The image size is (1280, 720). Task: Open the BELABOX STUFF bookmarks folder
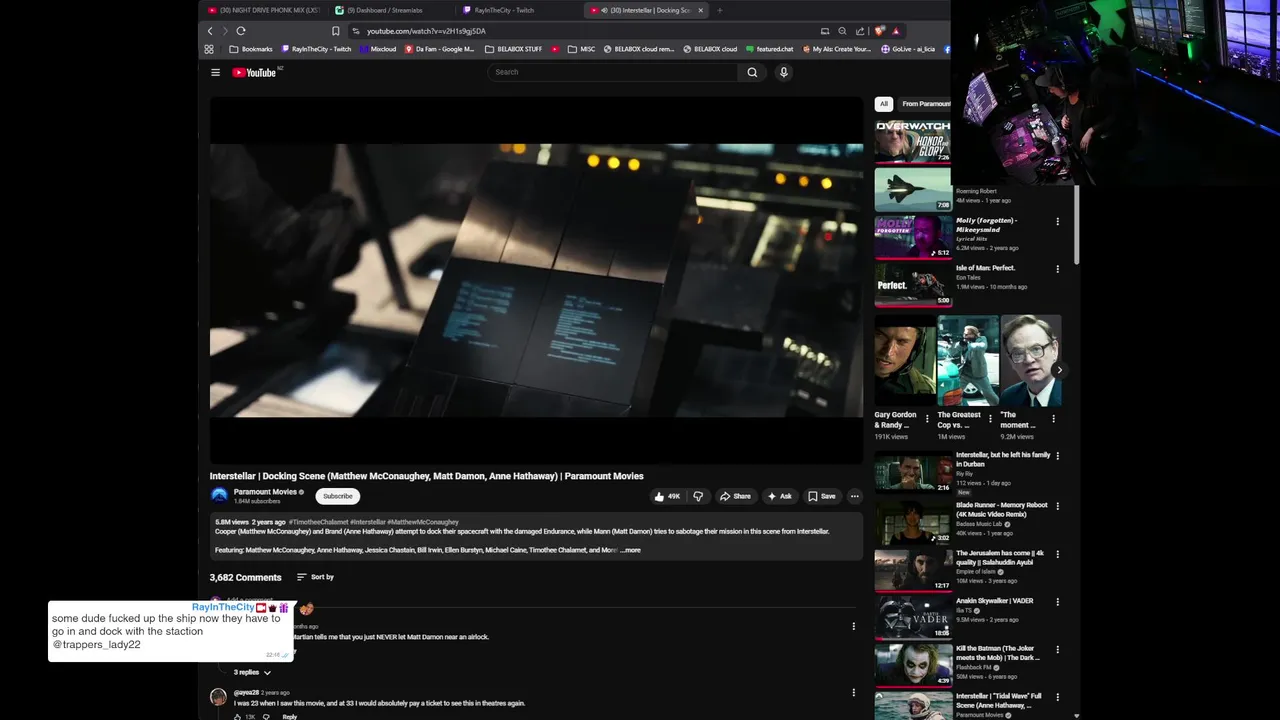513,49
